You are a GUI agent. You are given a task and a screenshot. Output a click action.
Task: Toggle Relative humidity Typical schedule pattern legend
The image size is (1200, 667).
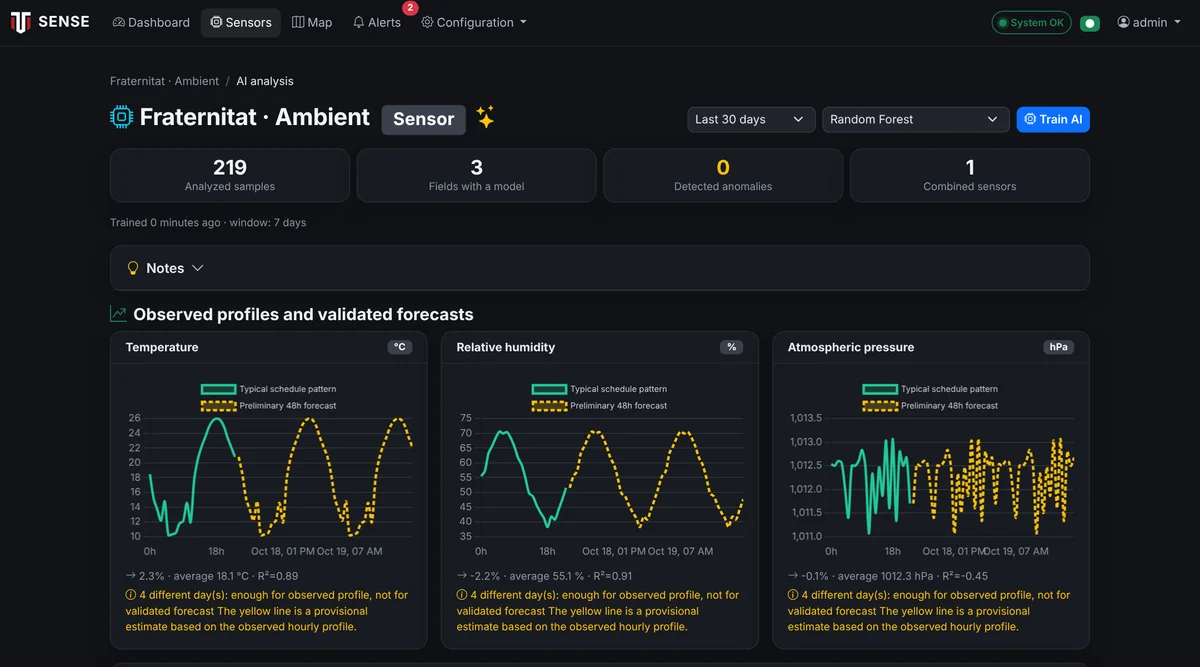599,389
